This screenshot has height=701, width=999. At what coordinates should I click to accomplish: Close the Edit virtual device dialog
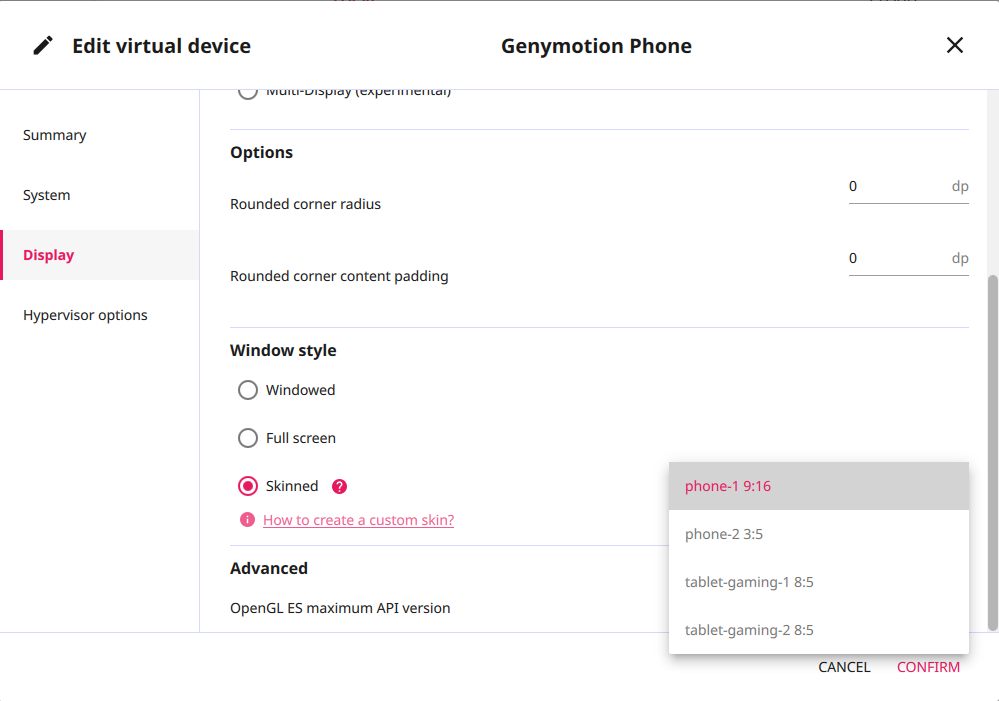tap(955, 45)
